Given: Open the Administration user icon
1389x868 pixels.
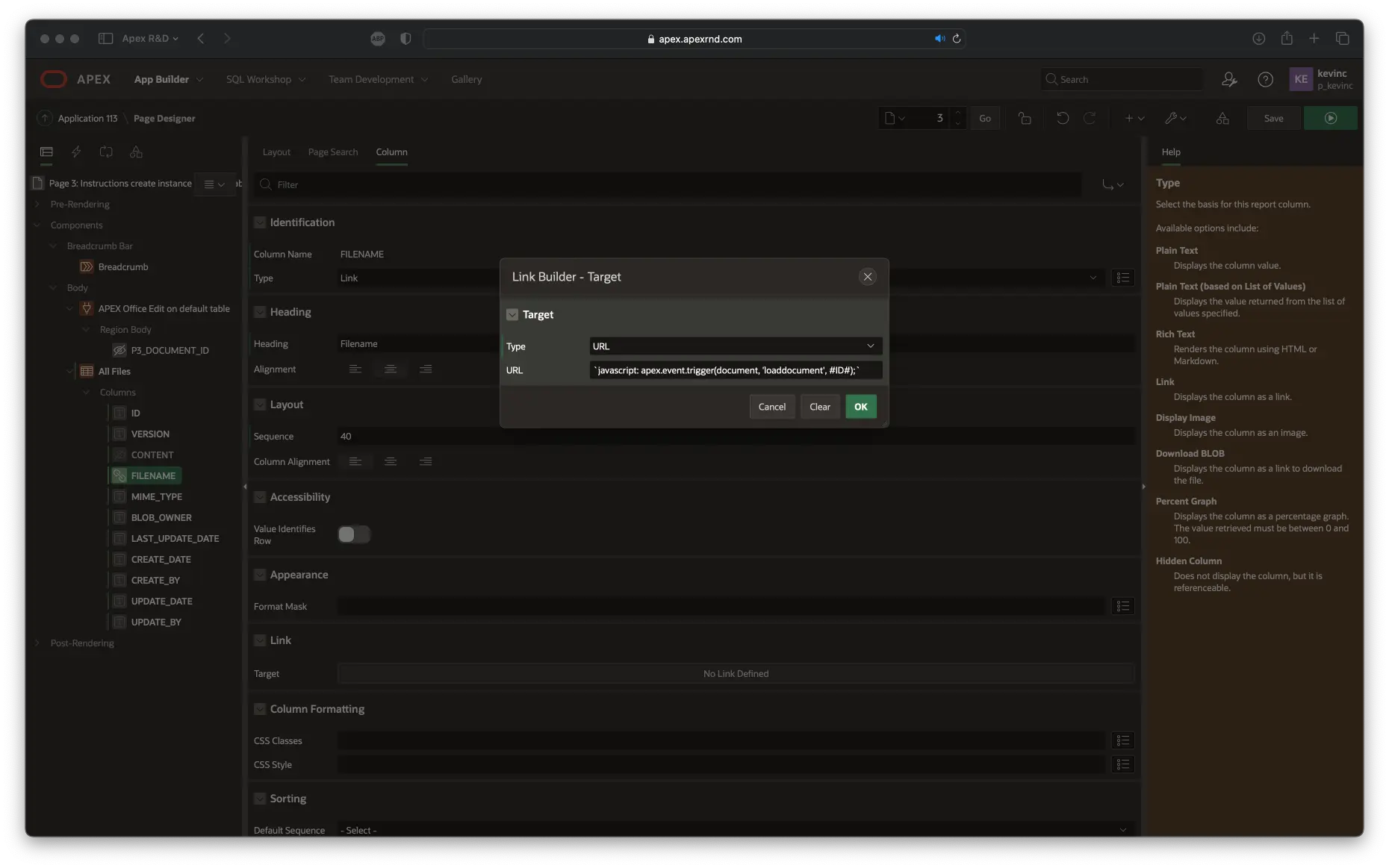Looking at the screenshot, I should coord(1229,79).
